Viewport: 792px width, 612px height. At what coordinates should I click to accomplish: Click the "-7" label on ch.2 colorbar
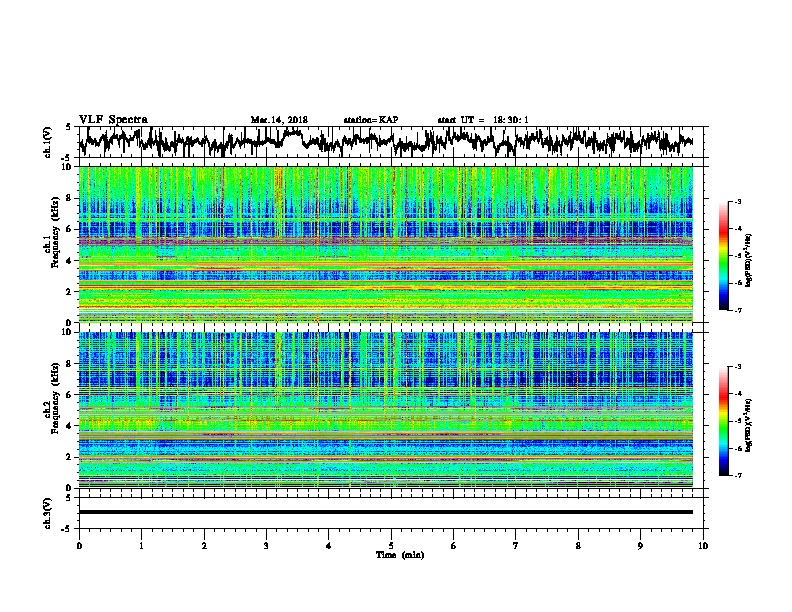coord(738,476)
